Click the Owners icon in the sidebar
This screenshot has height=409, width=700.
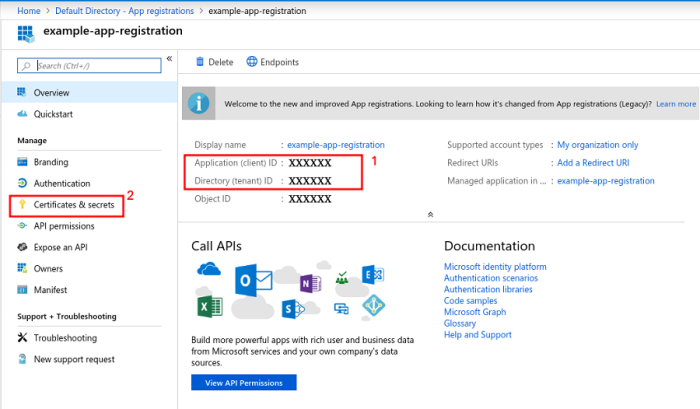22,268
